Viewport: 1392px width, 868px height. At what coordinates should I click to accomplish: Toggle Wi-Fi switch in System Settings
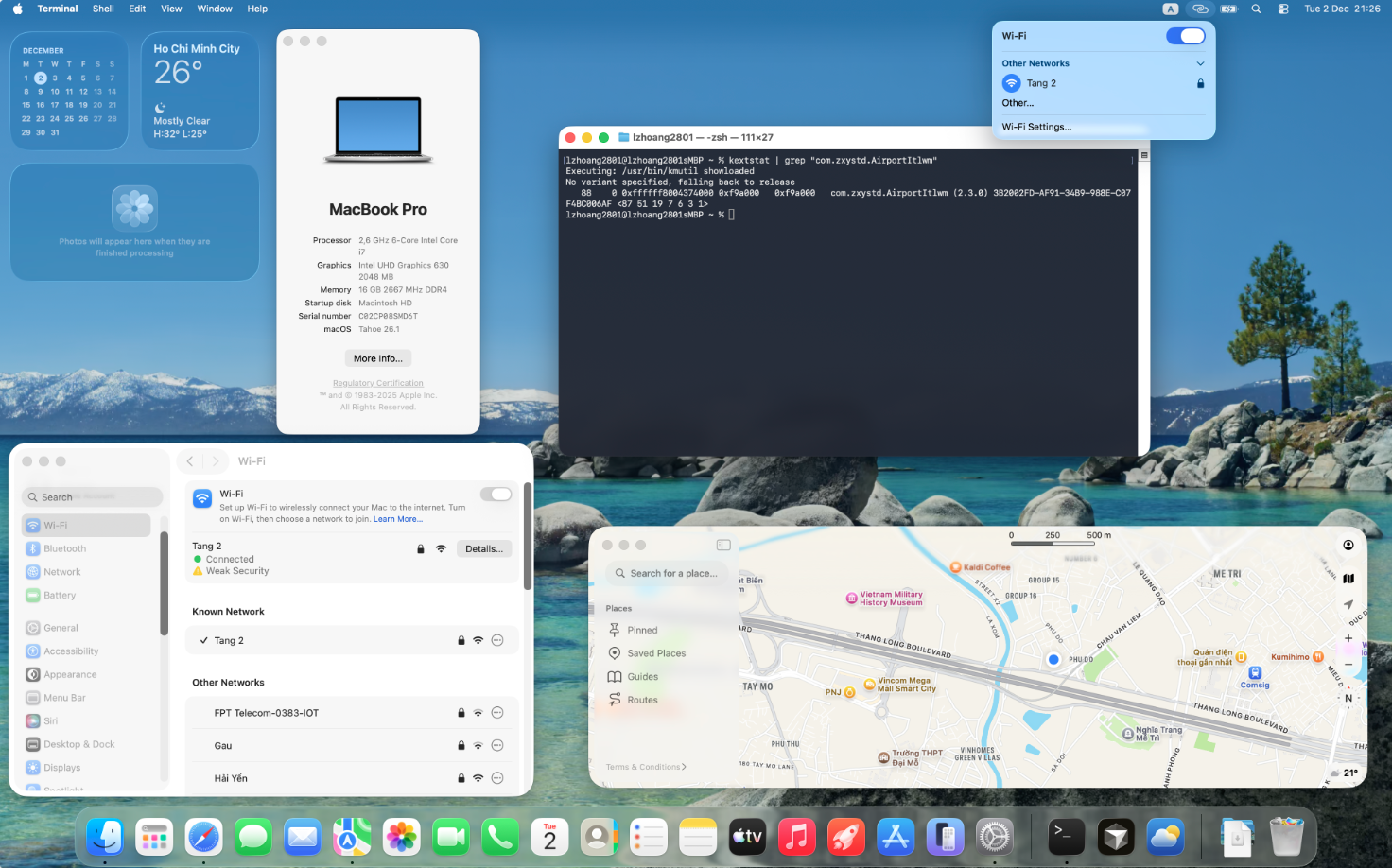click(x=496, y=495)
